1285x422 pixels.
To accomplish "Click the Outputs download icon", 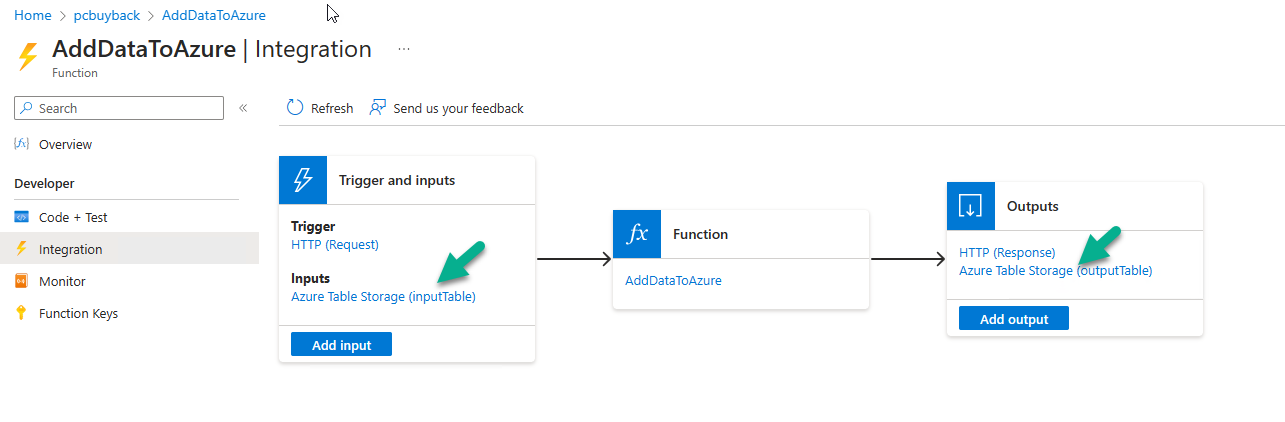I will click(x=971, y=206).
